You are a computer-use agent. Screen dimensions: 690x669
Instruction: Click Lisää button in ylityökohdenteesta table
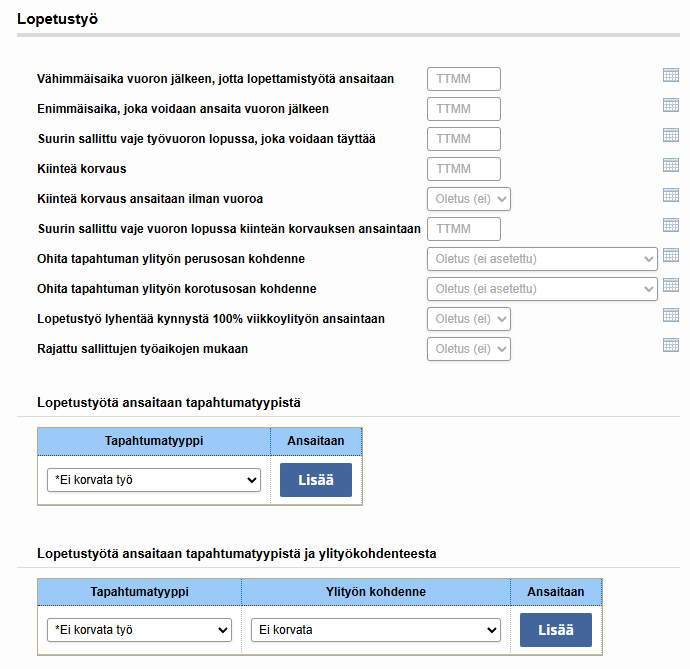556,630
